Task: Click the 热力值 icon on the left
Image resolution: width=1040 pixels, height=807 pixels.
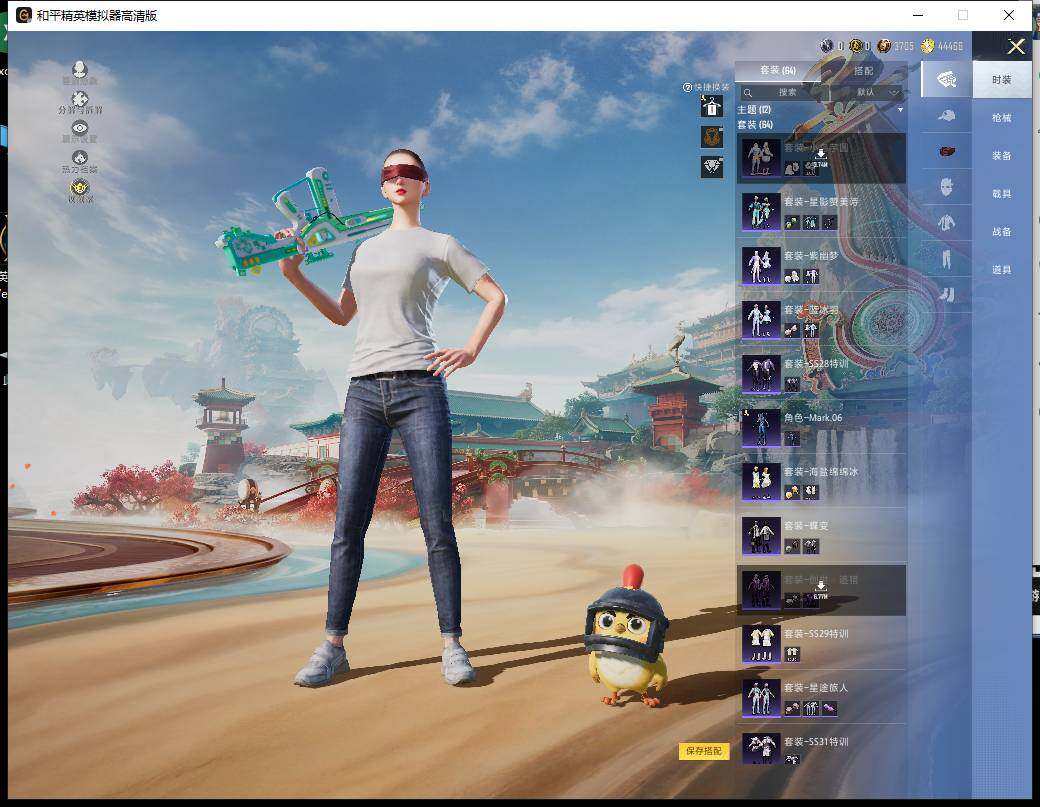Action: pos(79,158)
